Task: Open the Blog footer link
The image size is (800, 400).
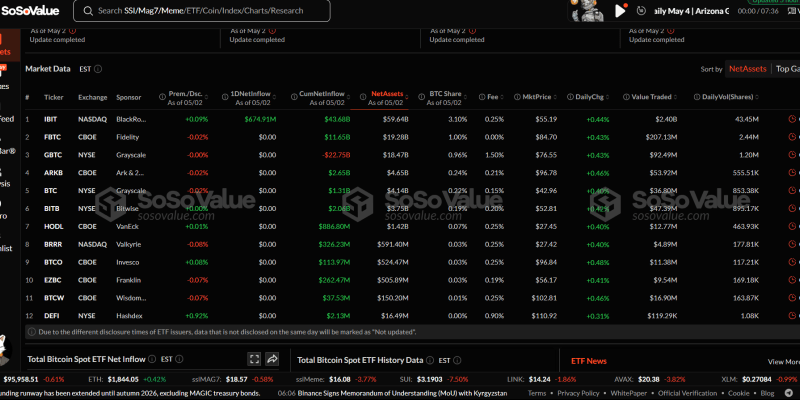Action: (767, 393)
